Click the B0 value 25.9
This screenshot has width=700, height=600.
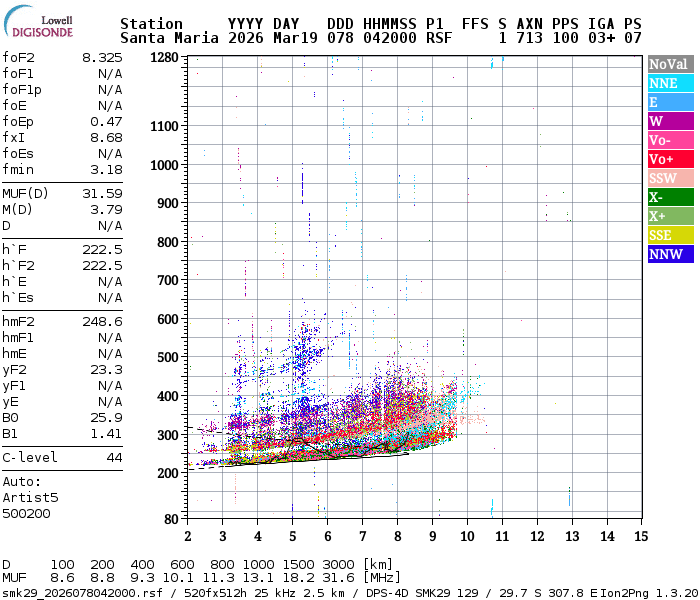click(x=106, y=417)
